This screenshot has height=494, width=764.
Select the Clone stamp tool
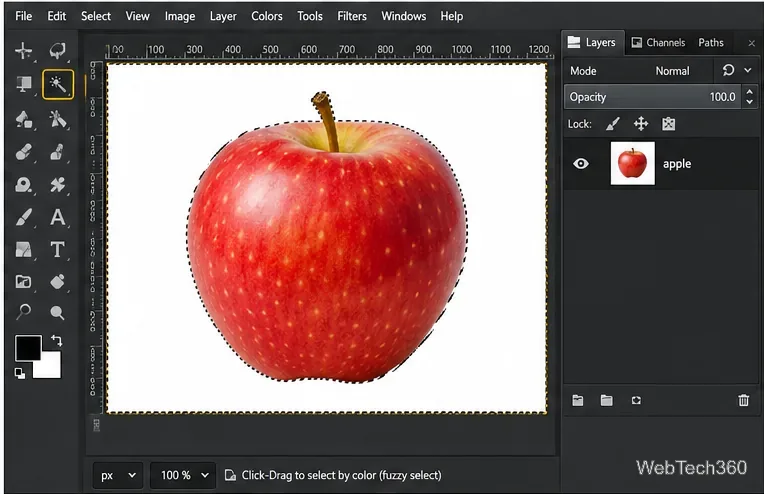(x=57, y=152)
